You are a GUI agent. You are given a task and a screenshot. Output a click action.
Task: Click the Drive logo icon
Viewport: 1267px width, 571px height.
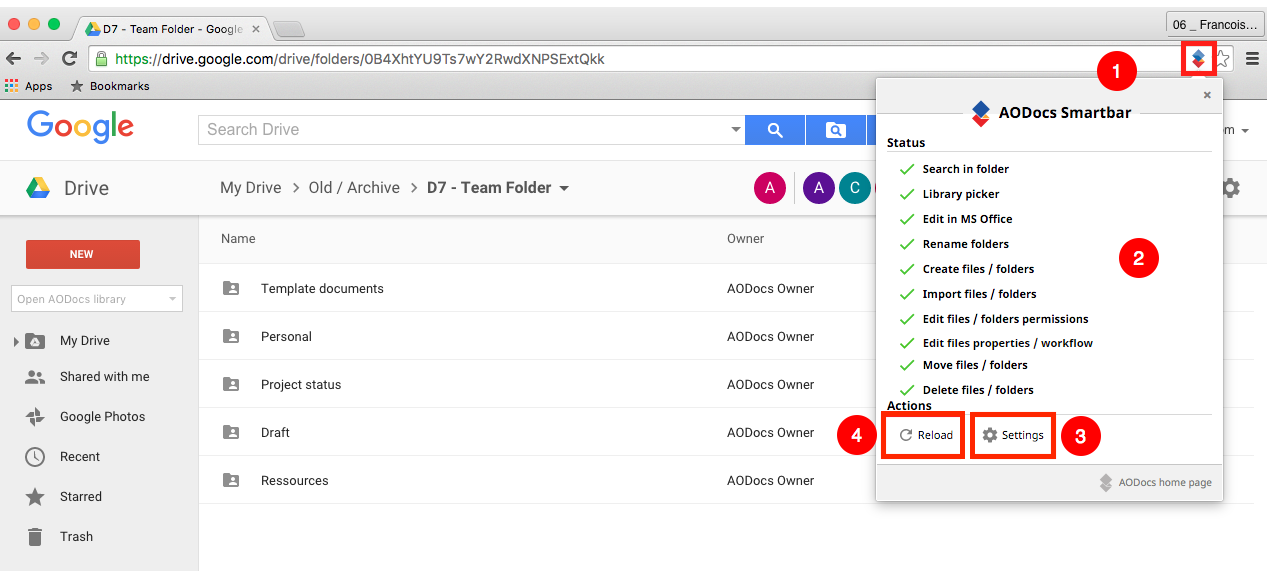(x=38, y=188)
